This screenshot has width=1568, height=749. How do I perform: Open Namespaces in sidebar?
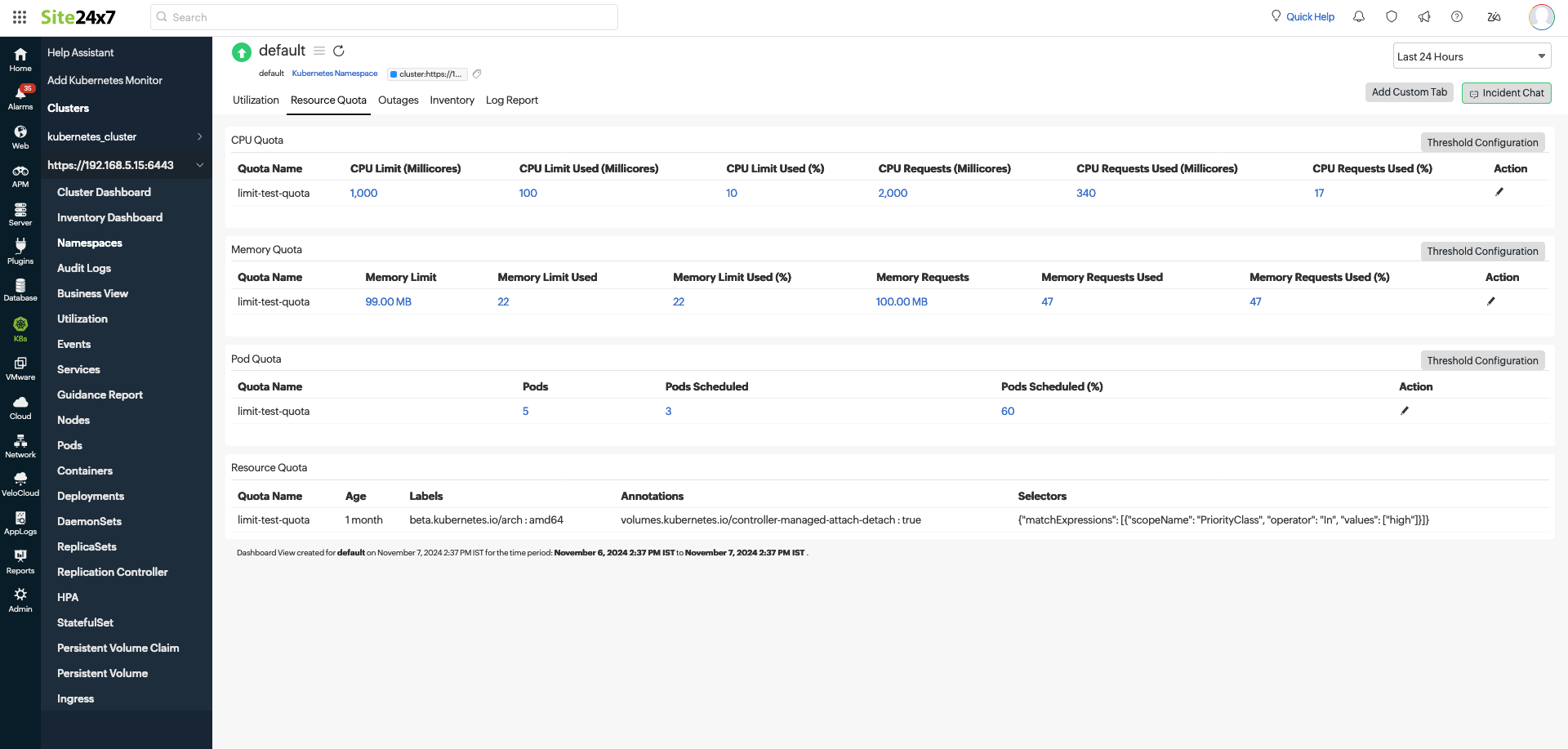coord(90,243)
